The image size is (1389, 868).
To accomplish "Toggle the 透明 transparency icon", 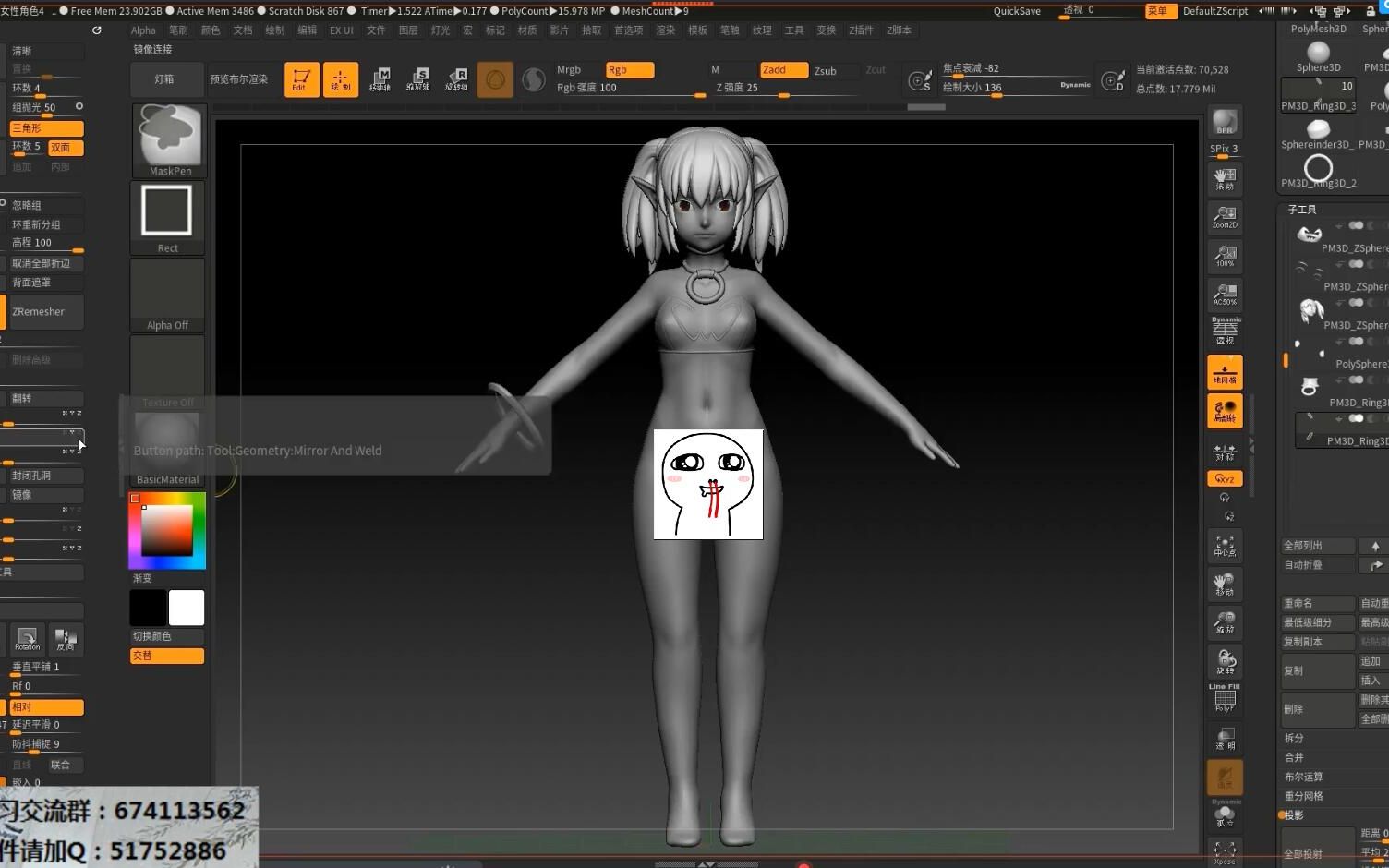I will point(1225,738).
